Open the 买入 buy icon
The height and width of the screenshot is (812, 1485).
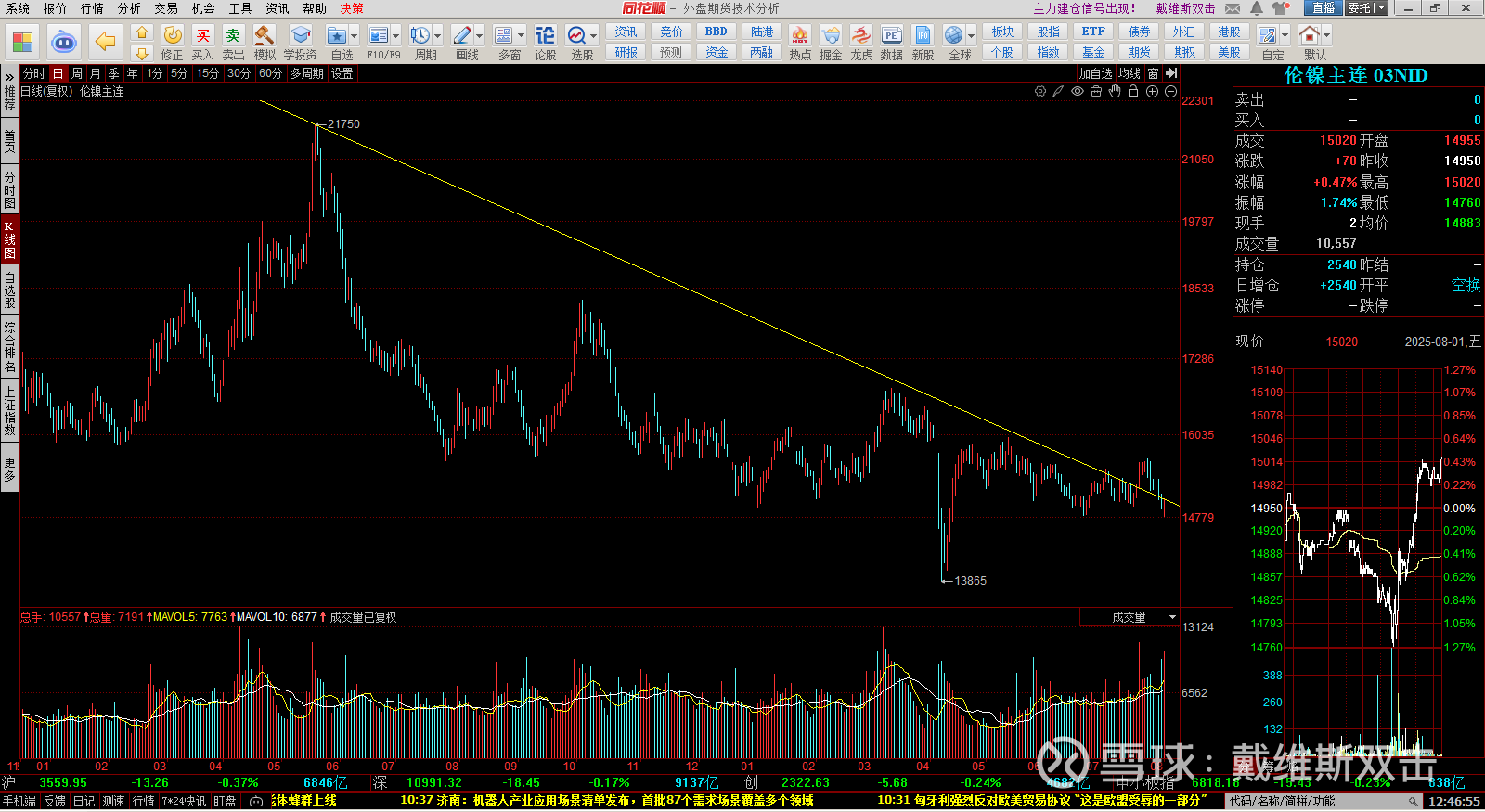point(202,42)
